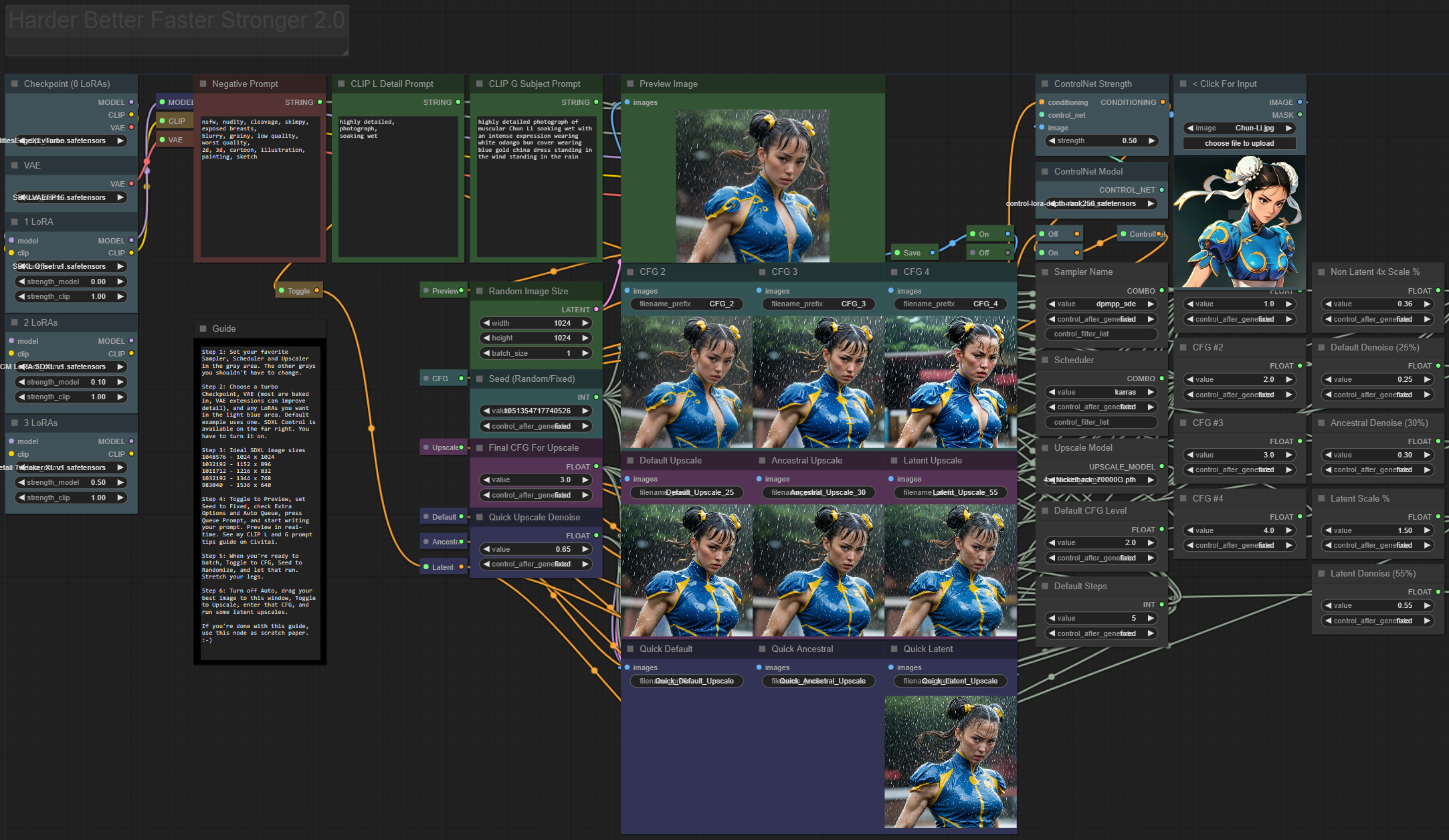Collapse the Preview Image node
The width and height of the screenshot is (1449, 840).
coord(630,84)
